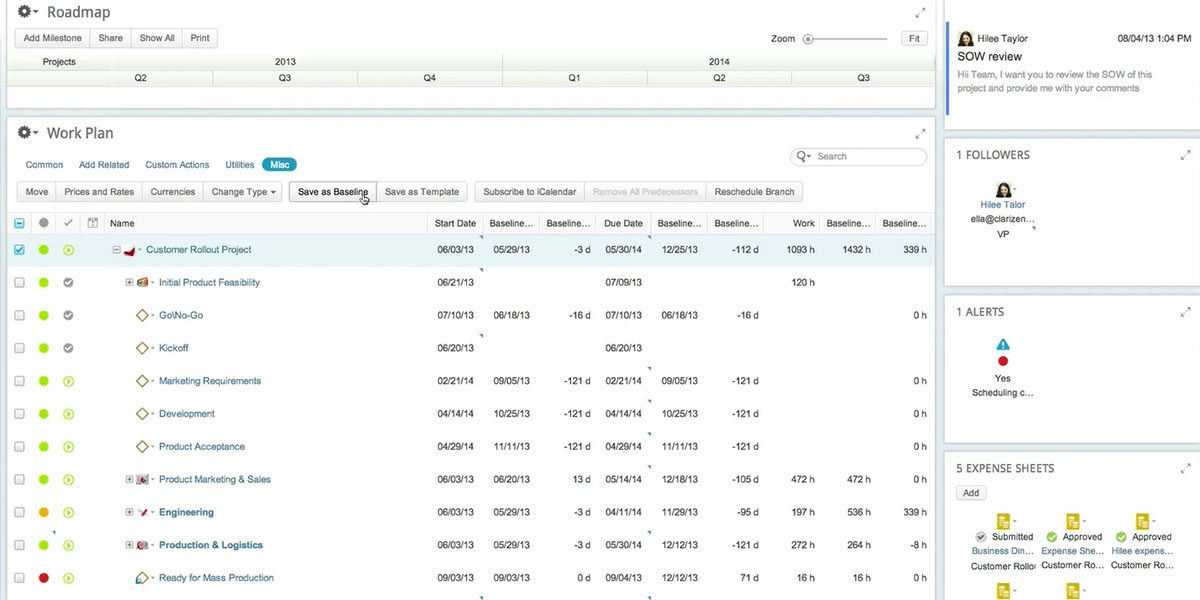Tick the checkbox for the Engineering row

(x=20, y=513)
